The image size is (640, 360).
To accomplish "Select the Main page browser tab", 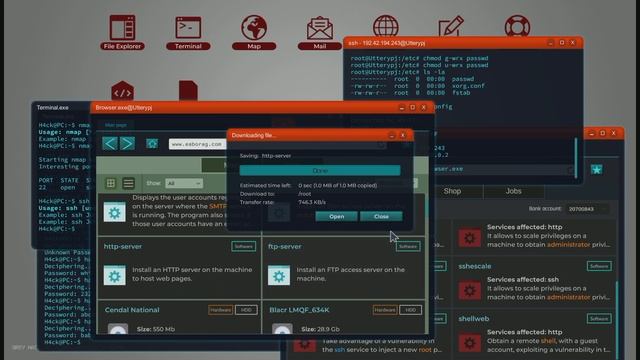I will pos(116,125).
